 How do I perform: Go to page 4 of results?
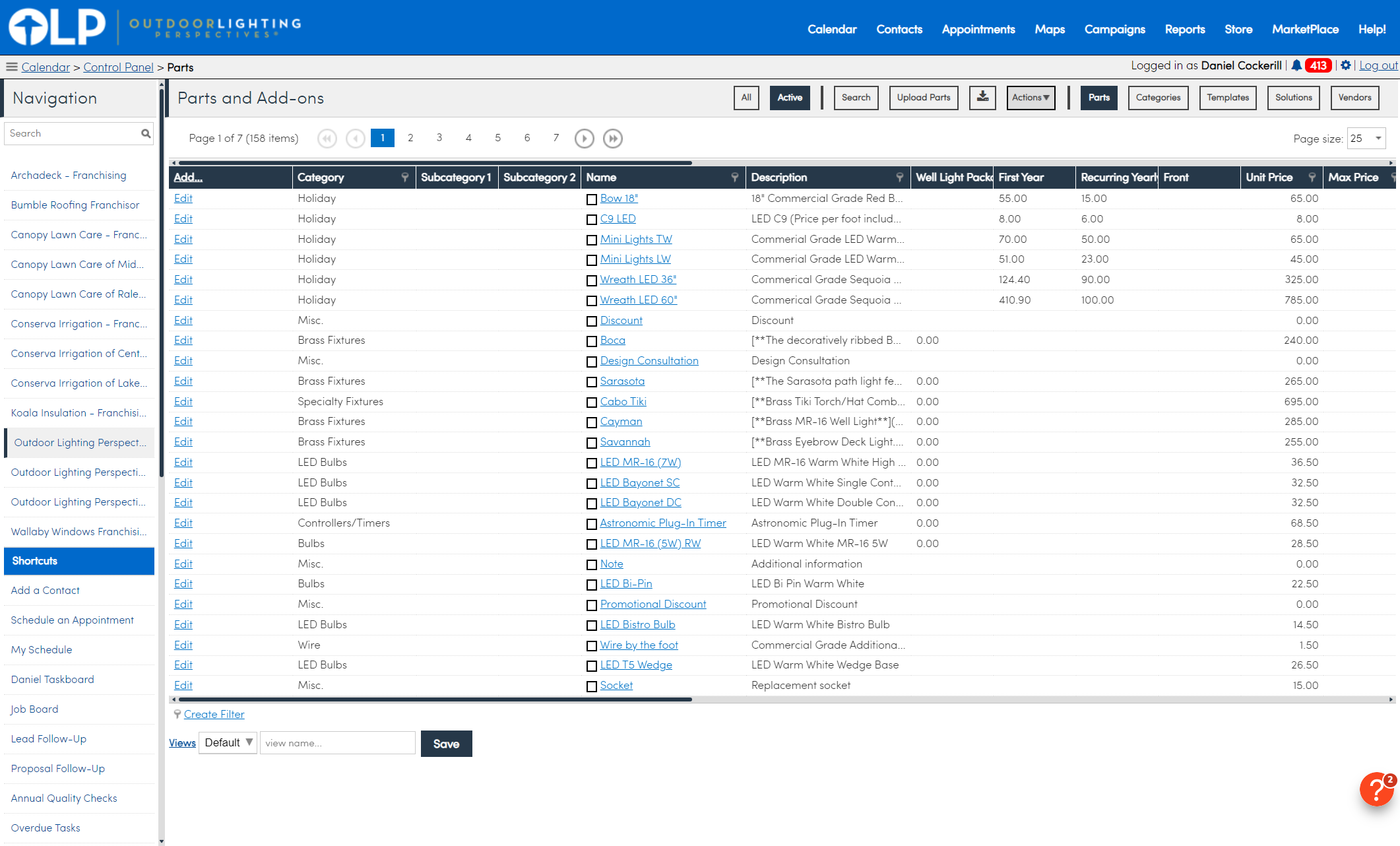(x=468, y=137)
